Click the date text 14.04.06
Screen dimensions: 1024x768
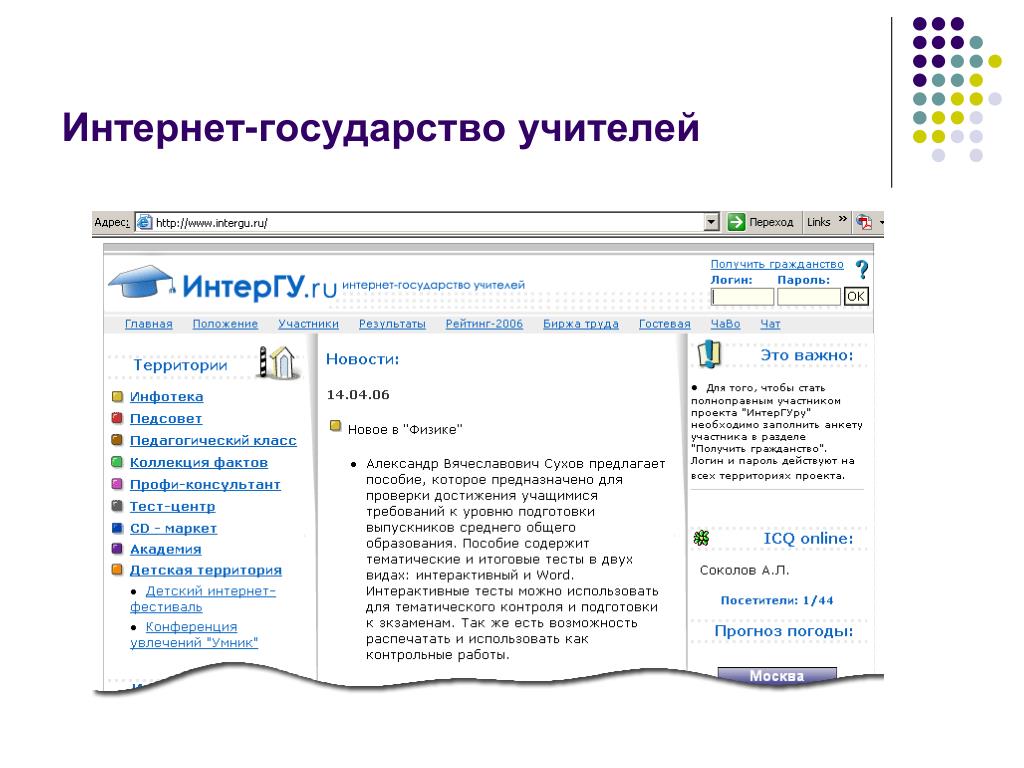click(358, 394)
